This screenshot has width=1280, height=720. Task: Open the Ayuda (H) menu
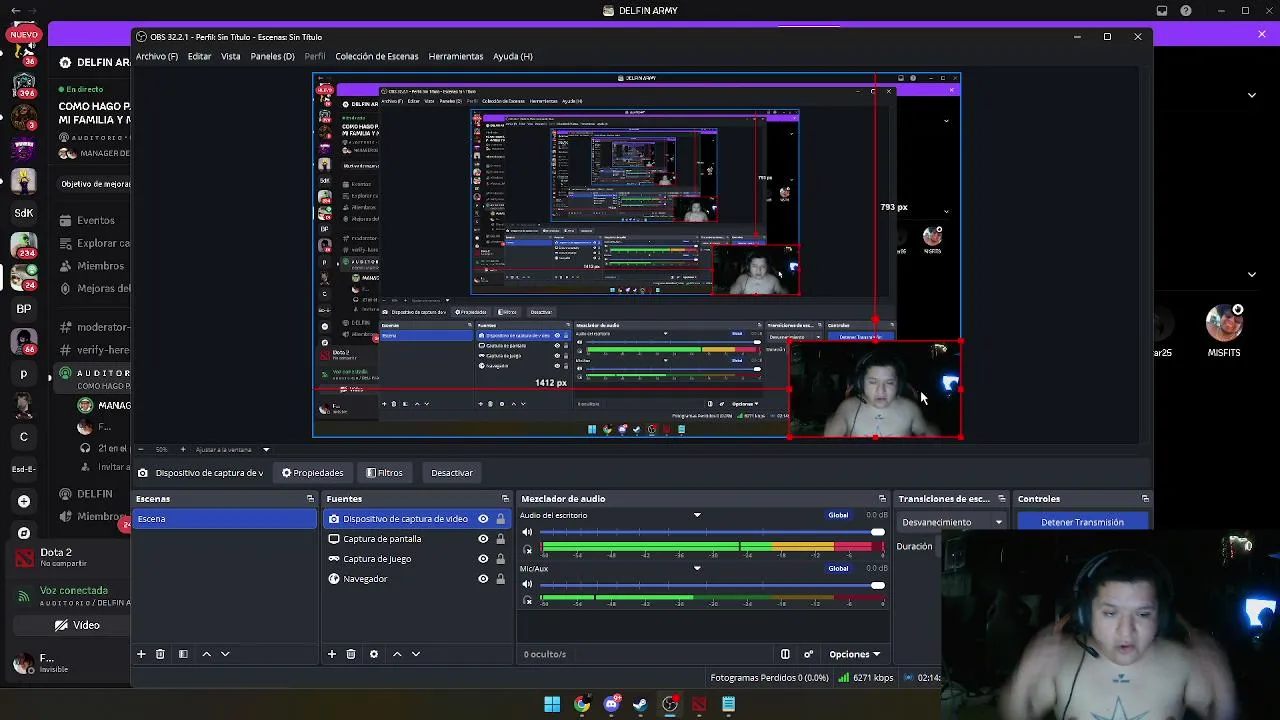513,56
